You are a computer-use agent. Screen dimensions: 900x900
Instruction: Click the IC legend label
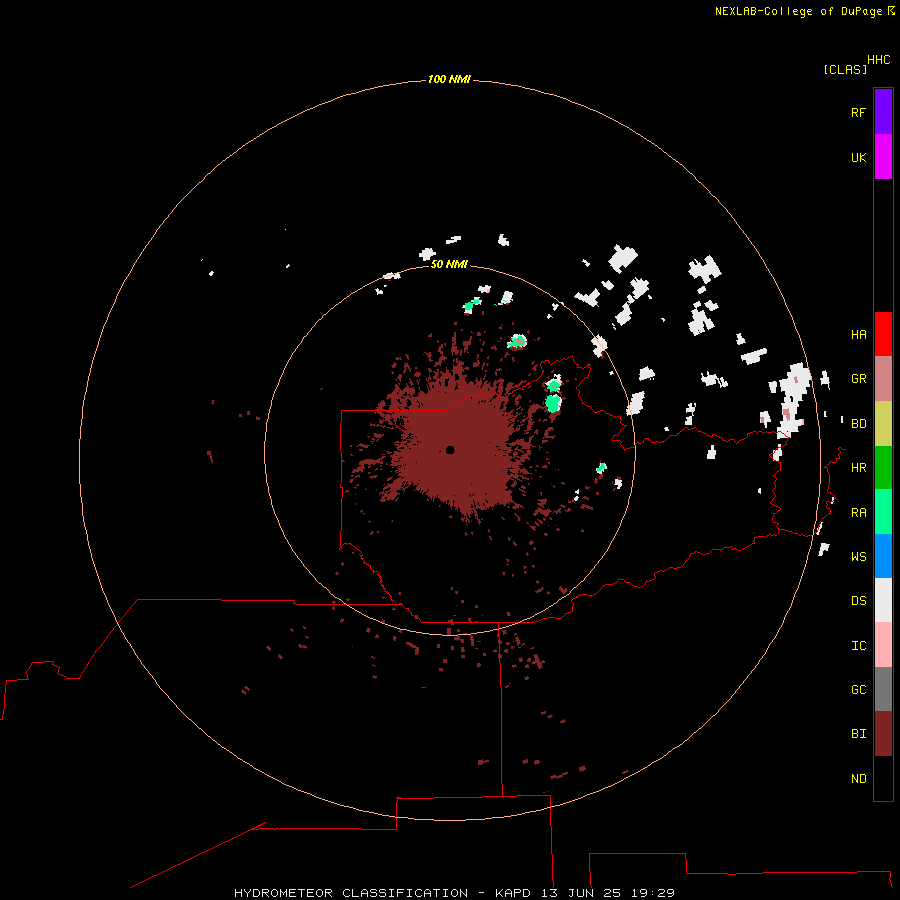coord(858,645)
